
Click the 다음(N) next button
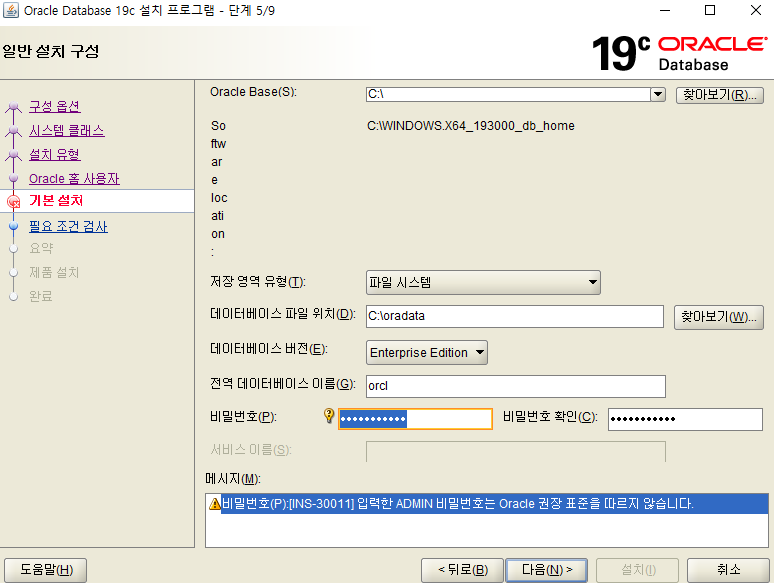coord(547,570)
